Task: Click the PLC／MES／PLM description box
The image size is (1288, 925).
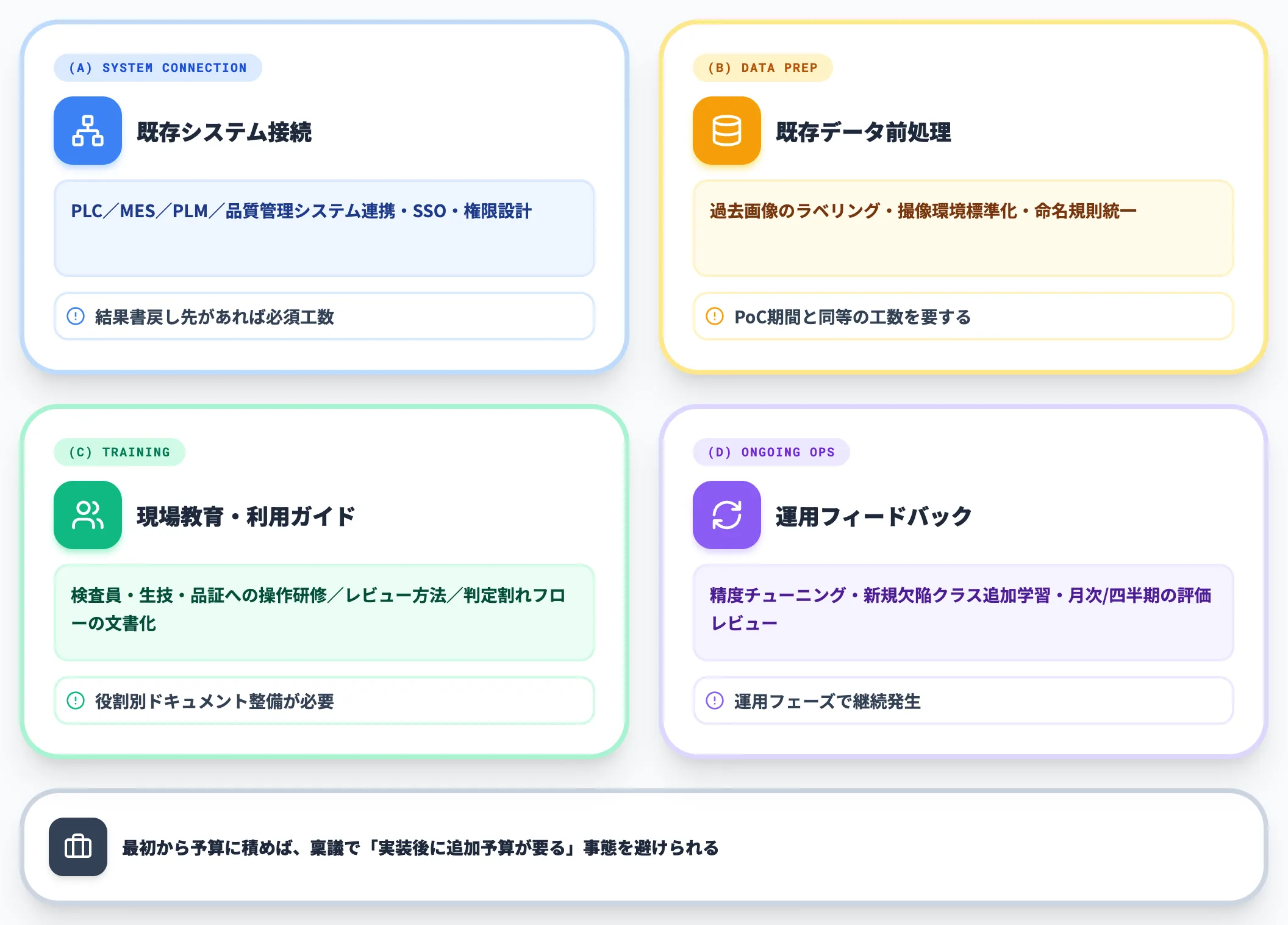Action: 324,228
